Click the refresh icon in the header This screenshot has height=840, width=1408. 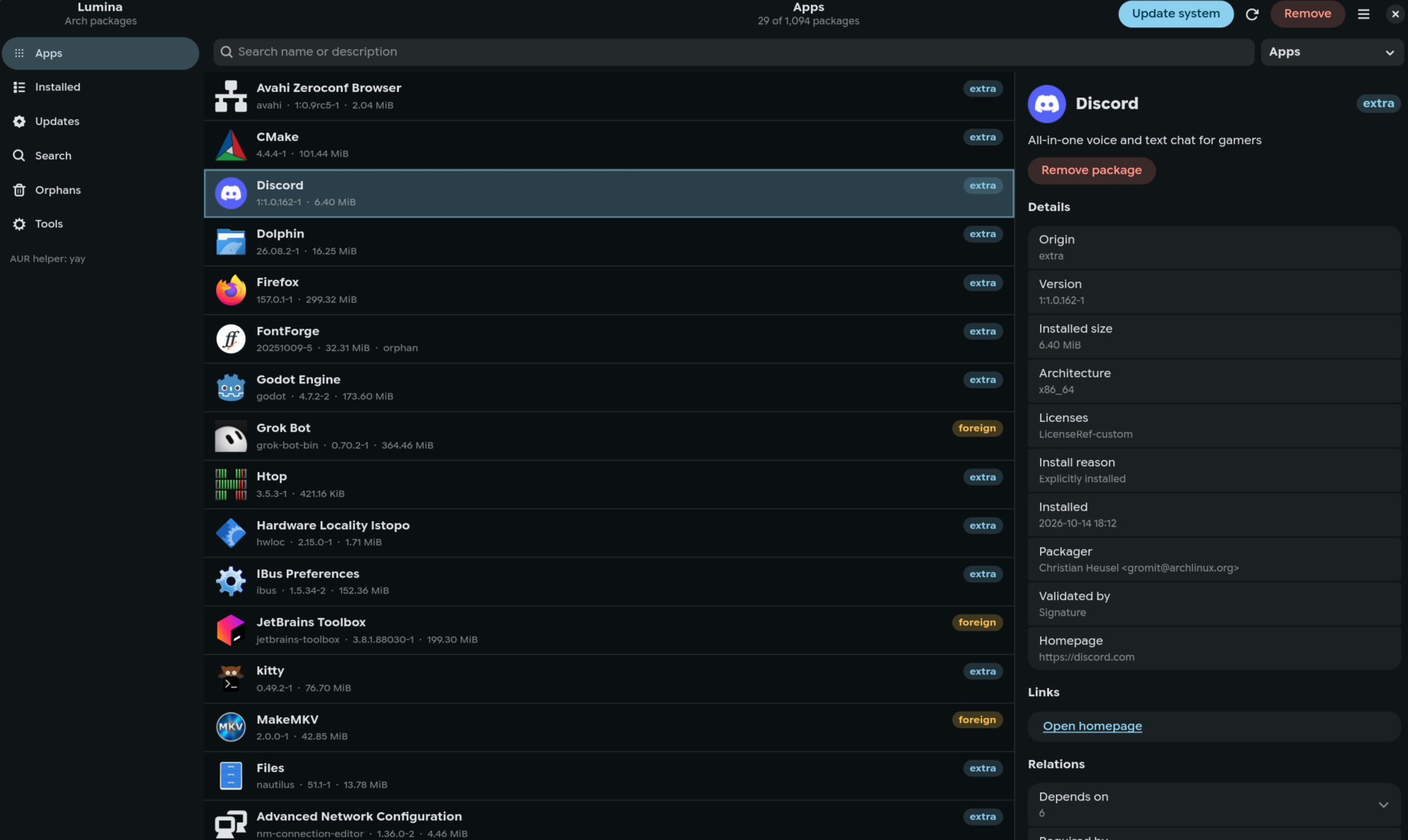1252,14
